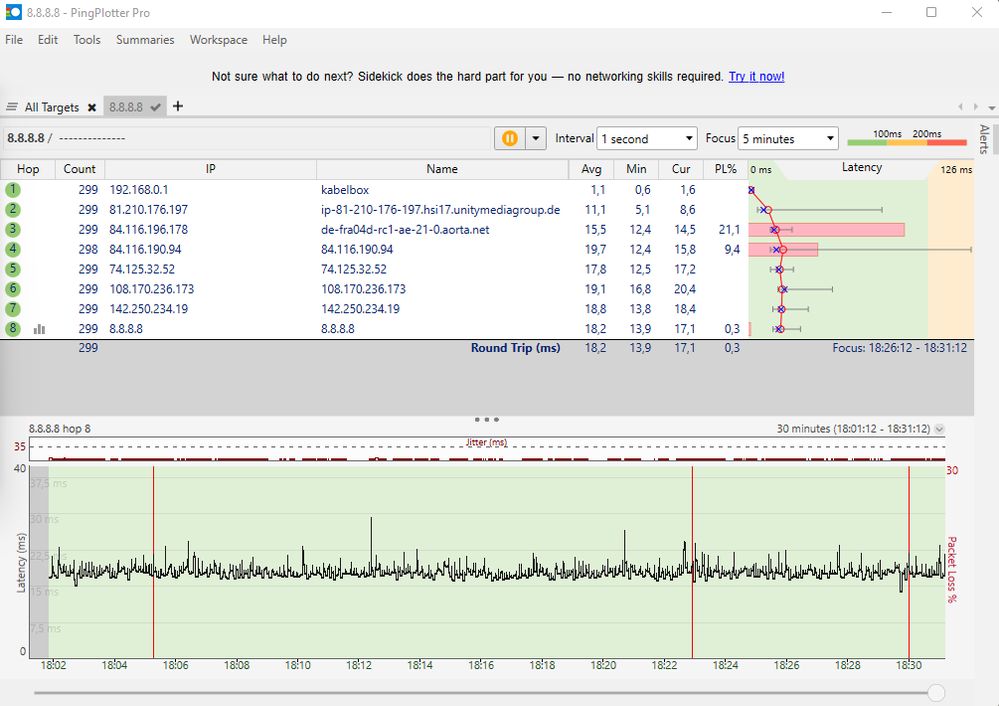This screenshot has height=706, width=999.
Task: Open dropdown arrow beside the pause button
Action: (537, 139)
